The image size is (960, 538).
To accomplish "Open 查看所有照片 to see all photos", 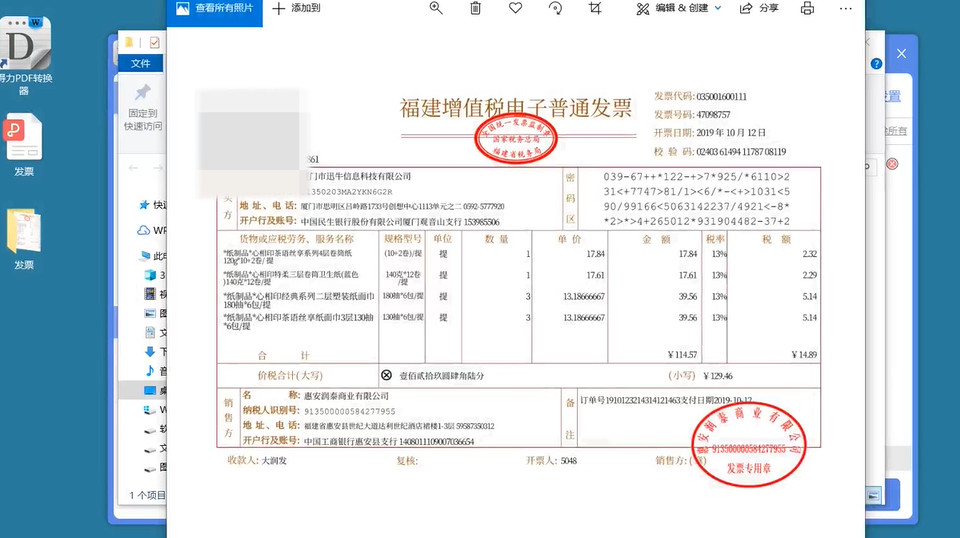I will [x=214, y=9].
